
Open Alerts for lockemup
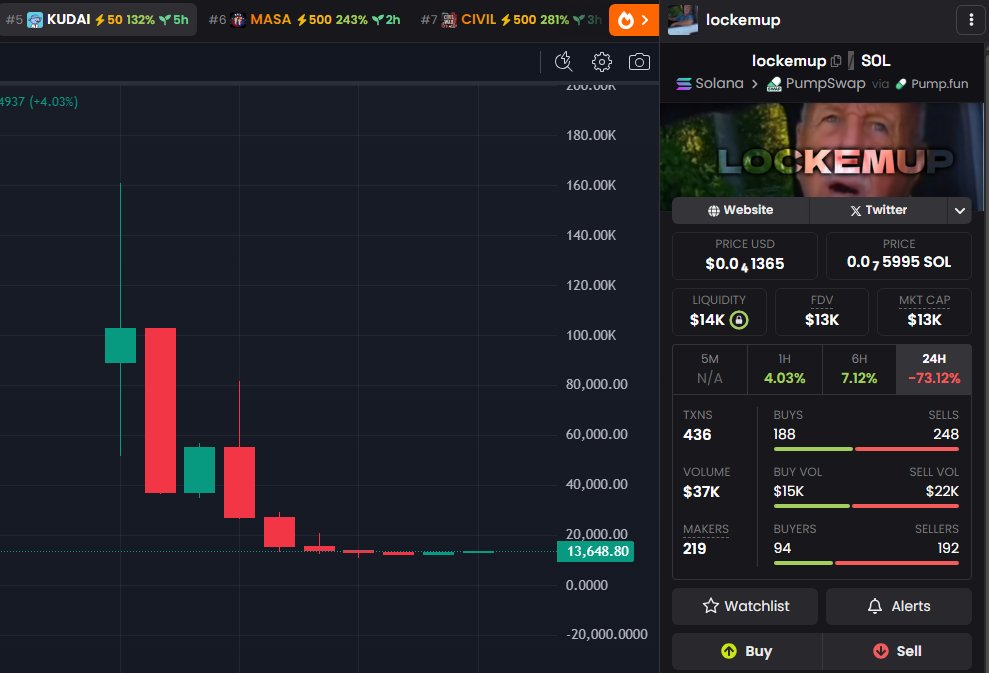pyautogui.click(x=899, y=606)
